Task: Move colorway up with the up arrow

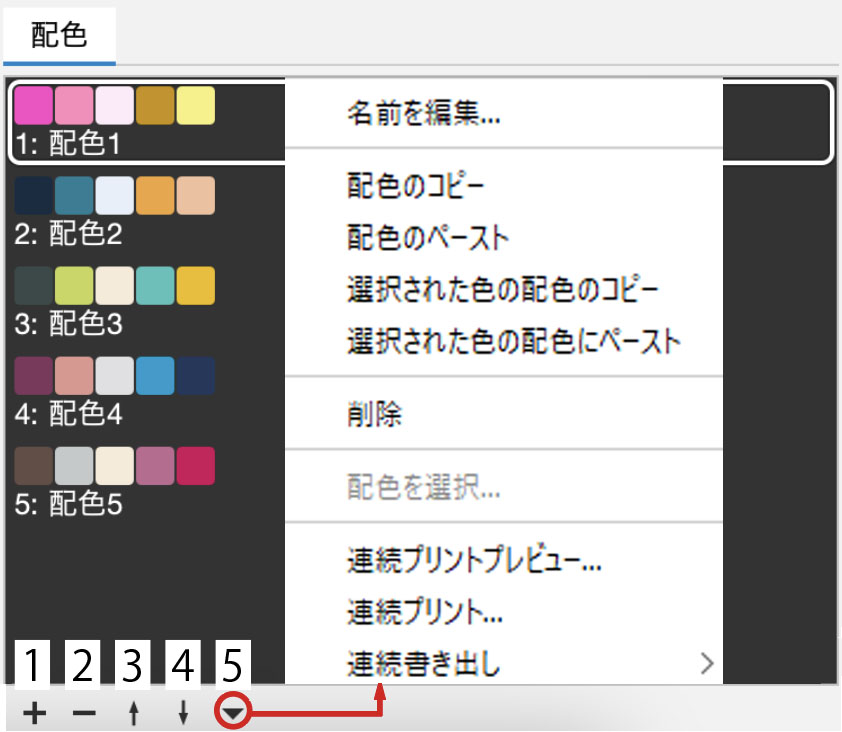Action: point(134,714)
